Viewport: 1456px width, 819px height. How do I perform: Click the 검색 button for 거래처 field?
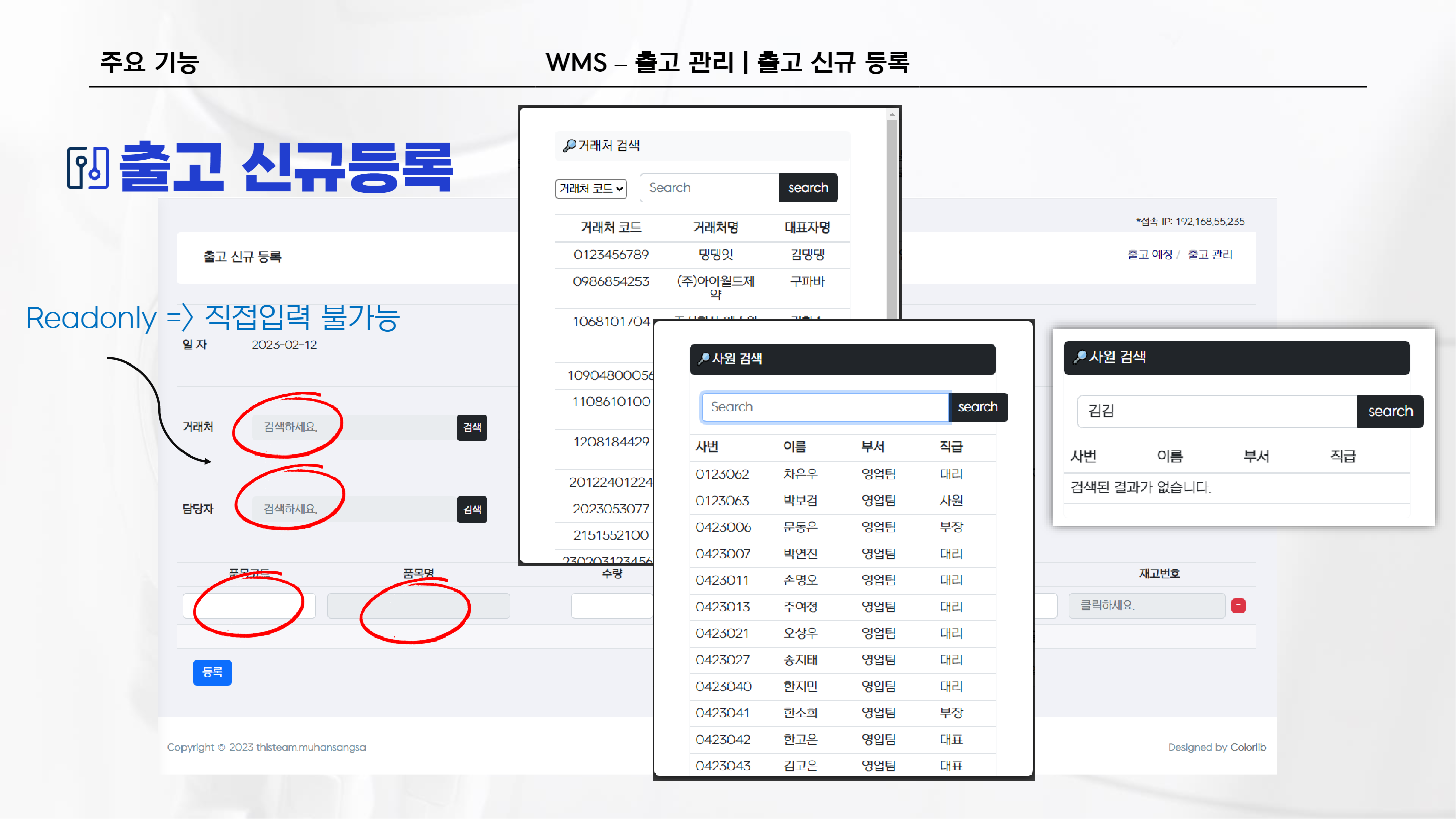tap(471, 427)
